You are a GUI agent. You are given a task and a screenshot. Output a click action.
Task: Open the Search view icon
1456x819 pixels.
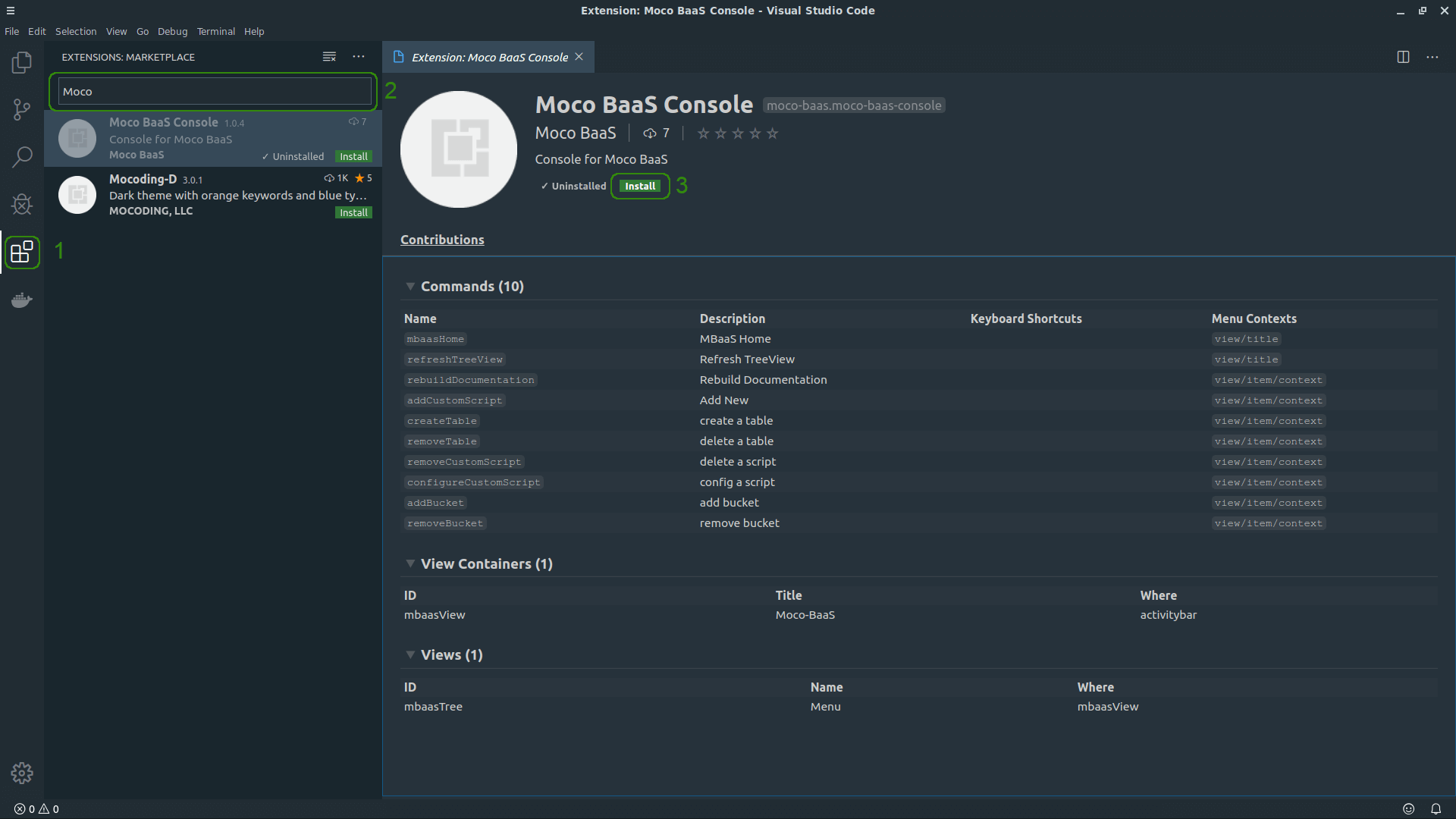[x=22, y=157]
